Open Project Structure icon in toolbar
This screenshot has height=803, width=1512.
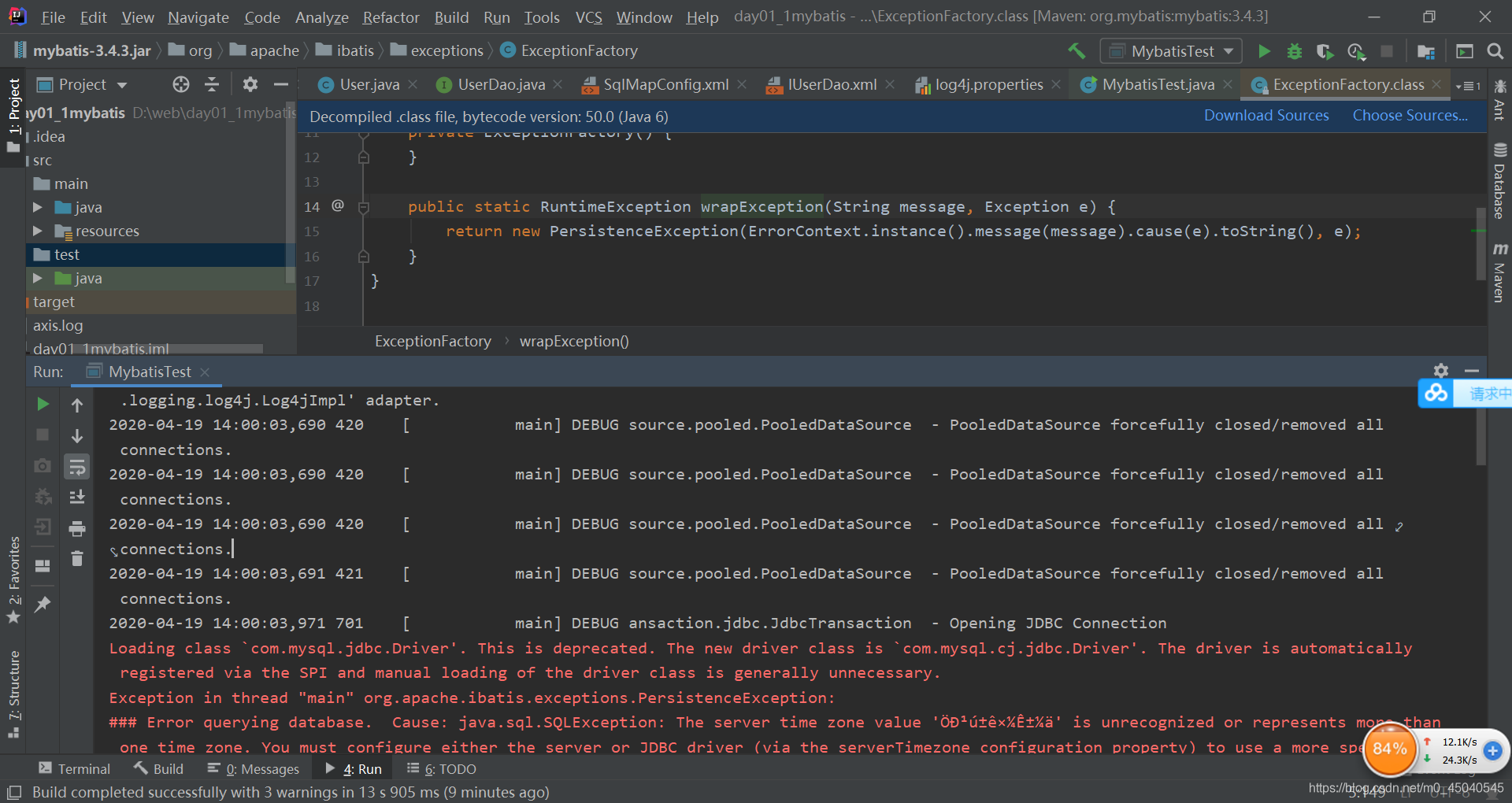1425,51
